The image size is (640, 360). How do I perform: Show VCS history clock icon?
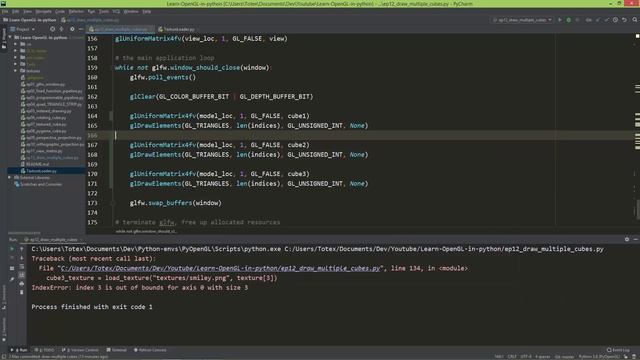coord(615,20)
